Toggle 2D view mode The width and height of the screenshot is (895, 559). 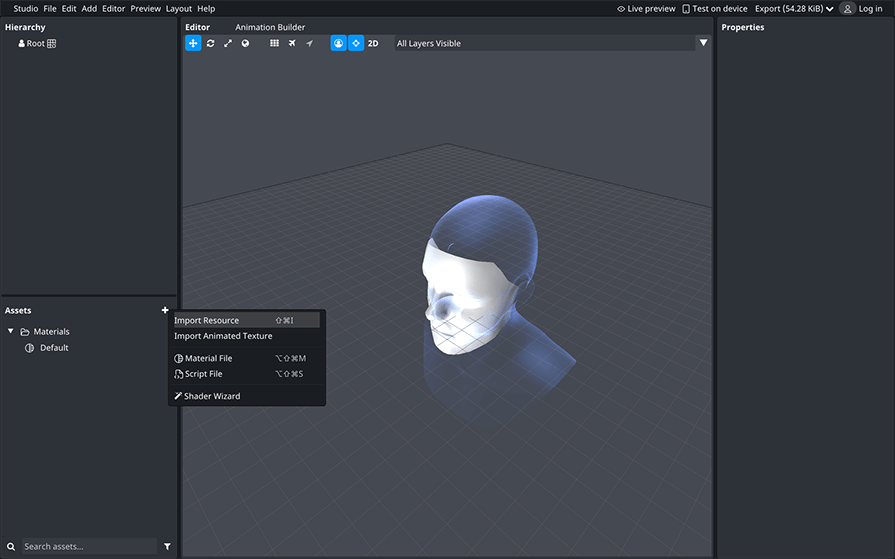tap(373, 44)
